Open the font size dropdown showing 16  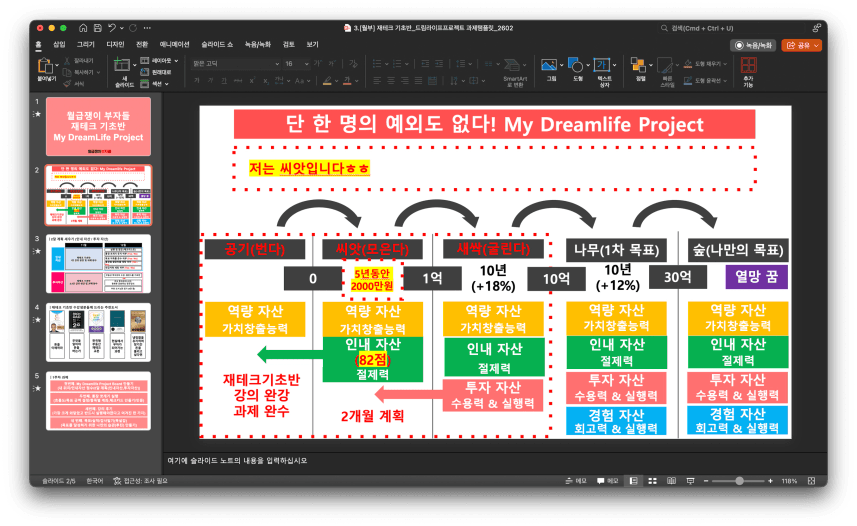297,63
